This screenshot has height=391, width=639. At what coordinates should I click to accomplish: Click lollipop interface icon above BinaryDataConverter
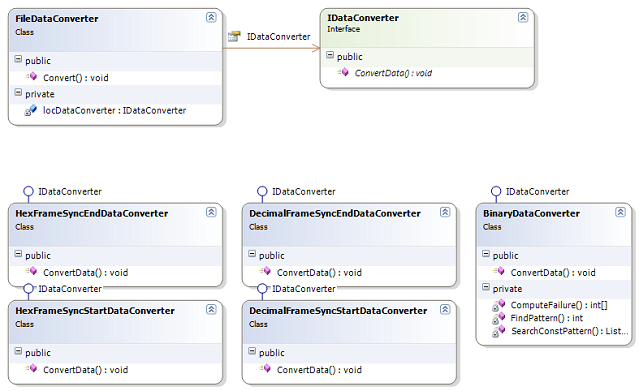496,193
